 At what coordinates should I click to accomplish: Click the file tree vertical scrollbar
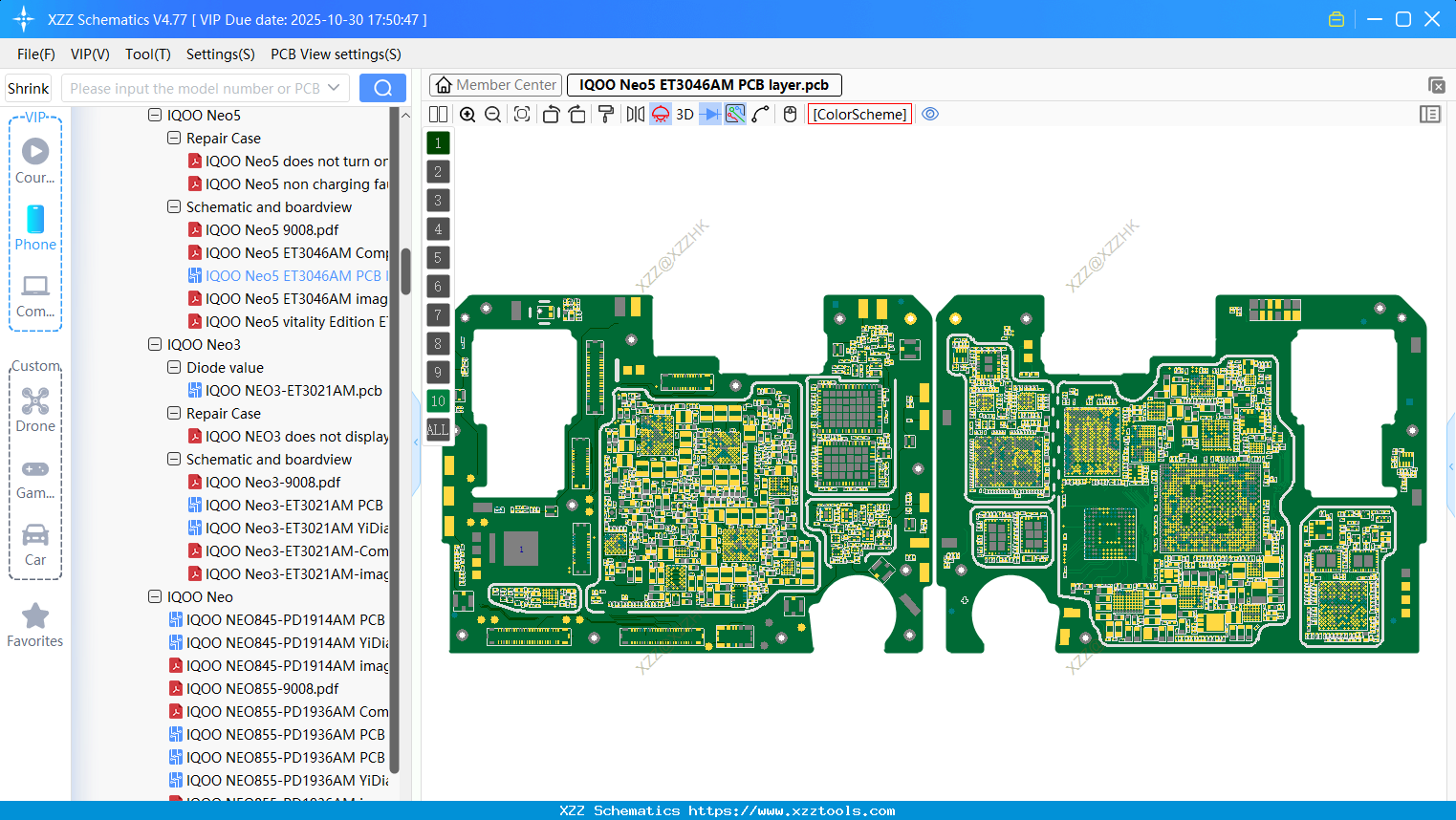tap(405, 272)
